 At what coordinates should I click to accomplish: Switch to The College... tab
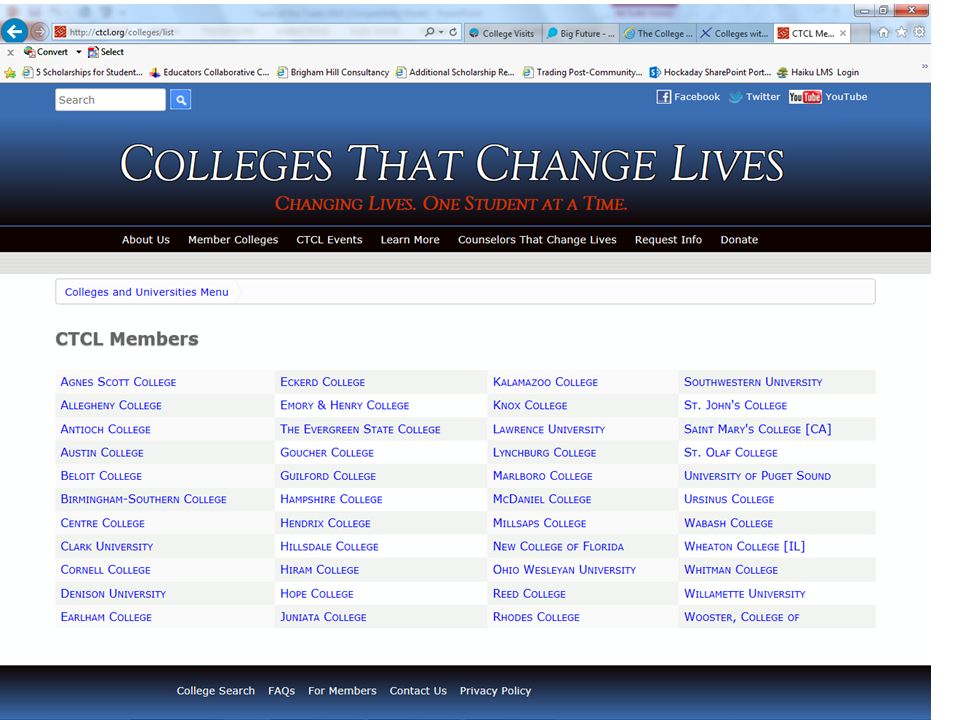point(658,33)
